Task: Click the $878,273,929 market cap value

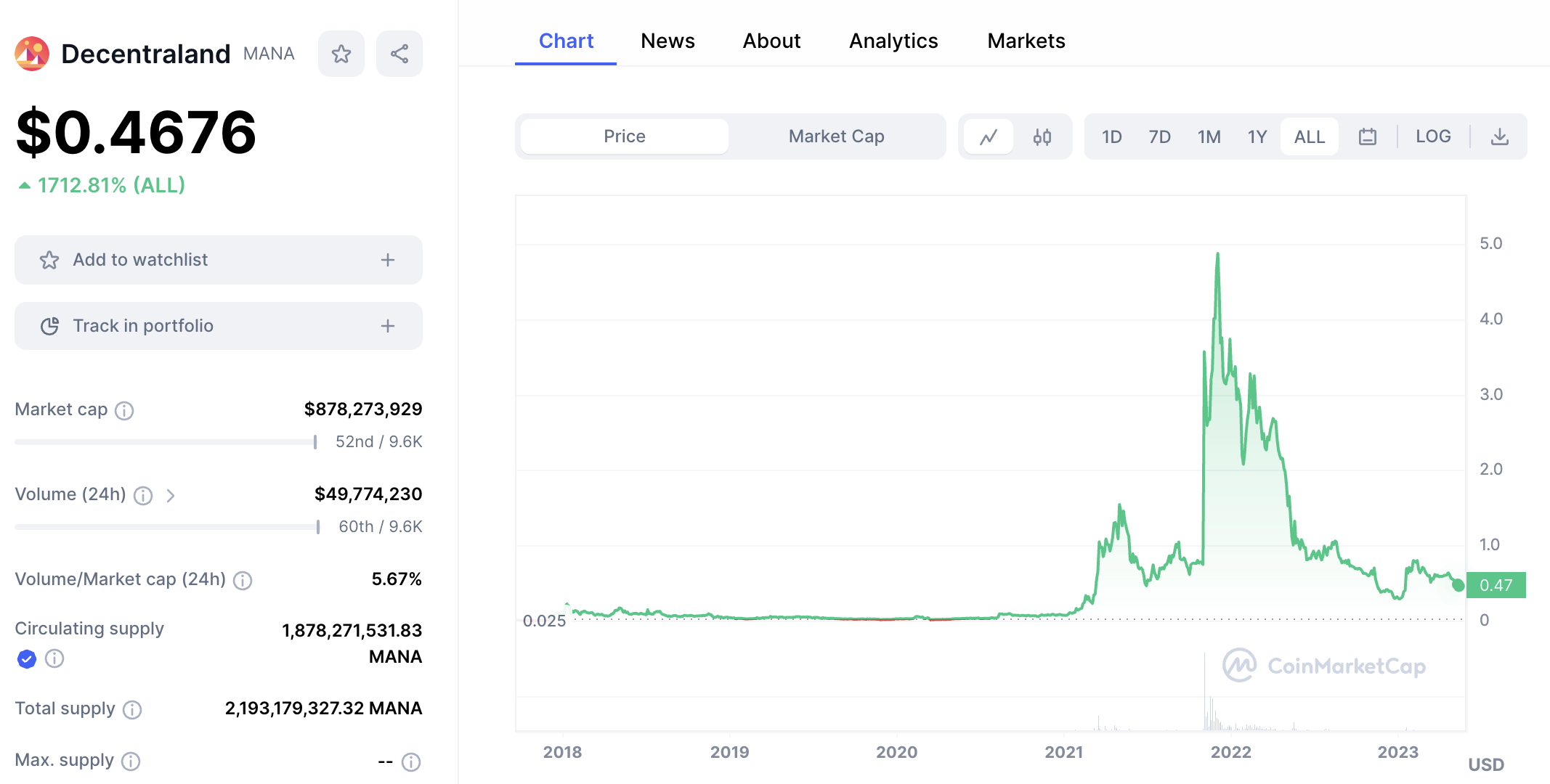Action: tap(363, 409)
